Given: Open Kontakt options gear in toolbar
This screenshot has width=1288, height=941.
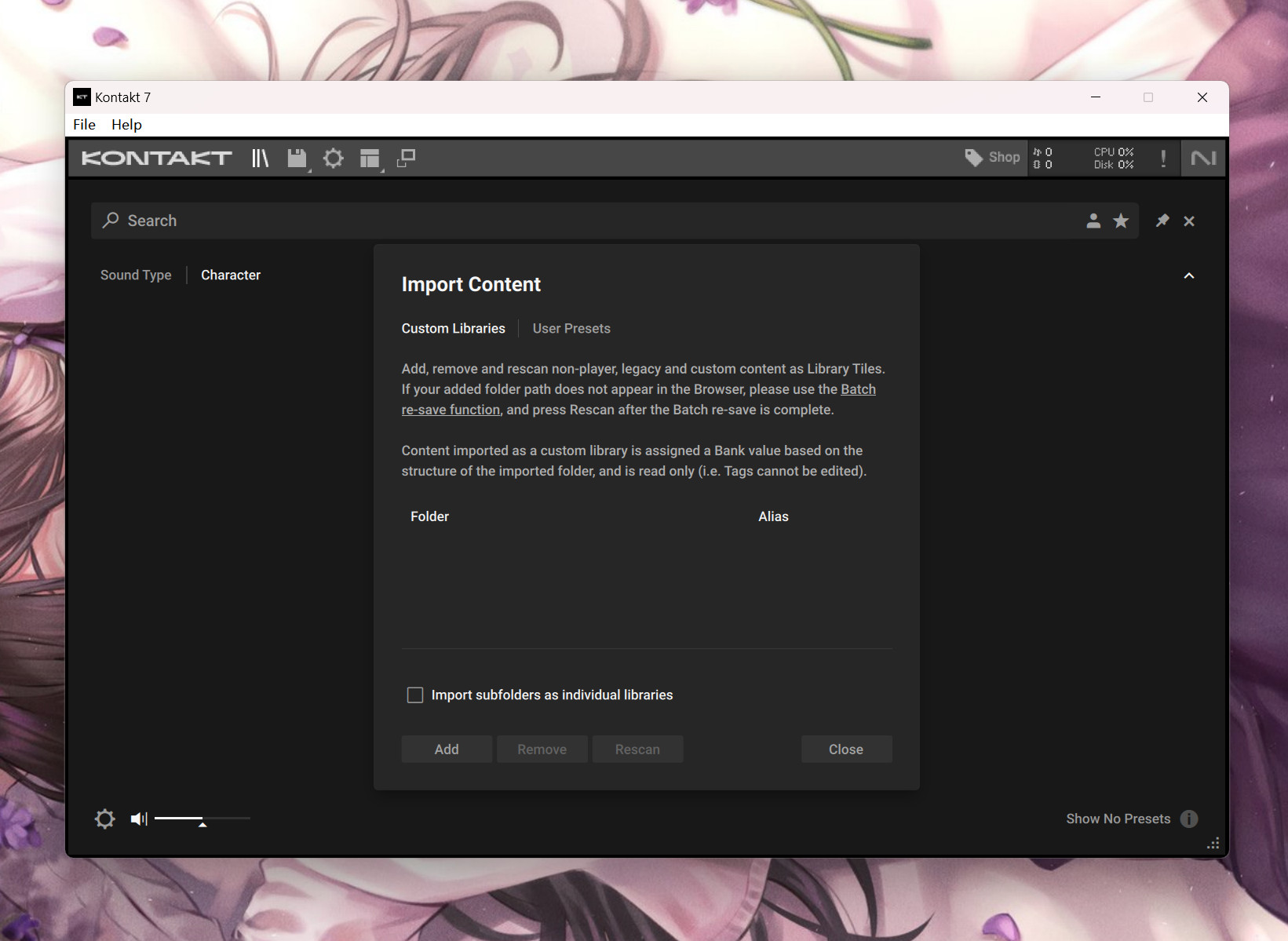Looking at the screenshot, I should tap(334, 159).
